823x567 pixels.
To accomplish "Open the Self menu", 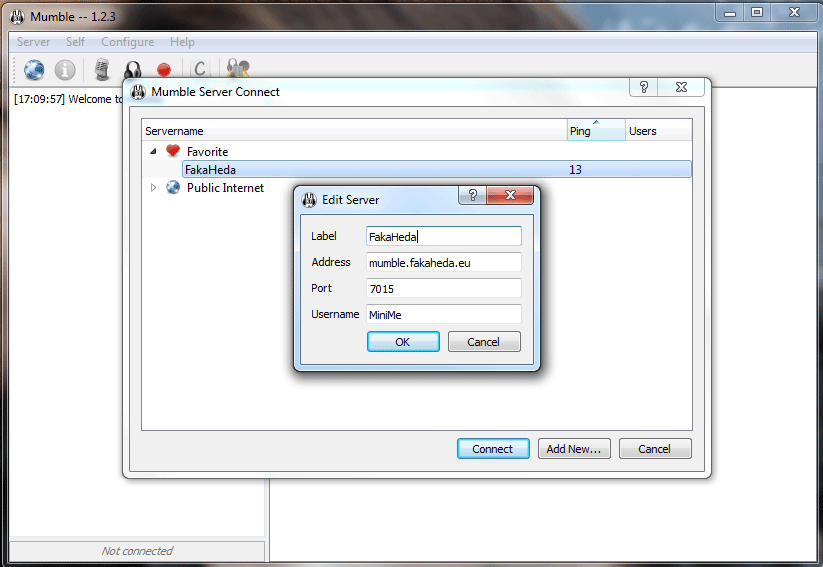I will tap(75, 42).
